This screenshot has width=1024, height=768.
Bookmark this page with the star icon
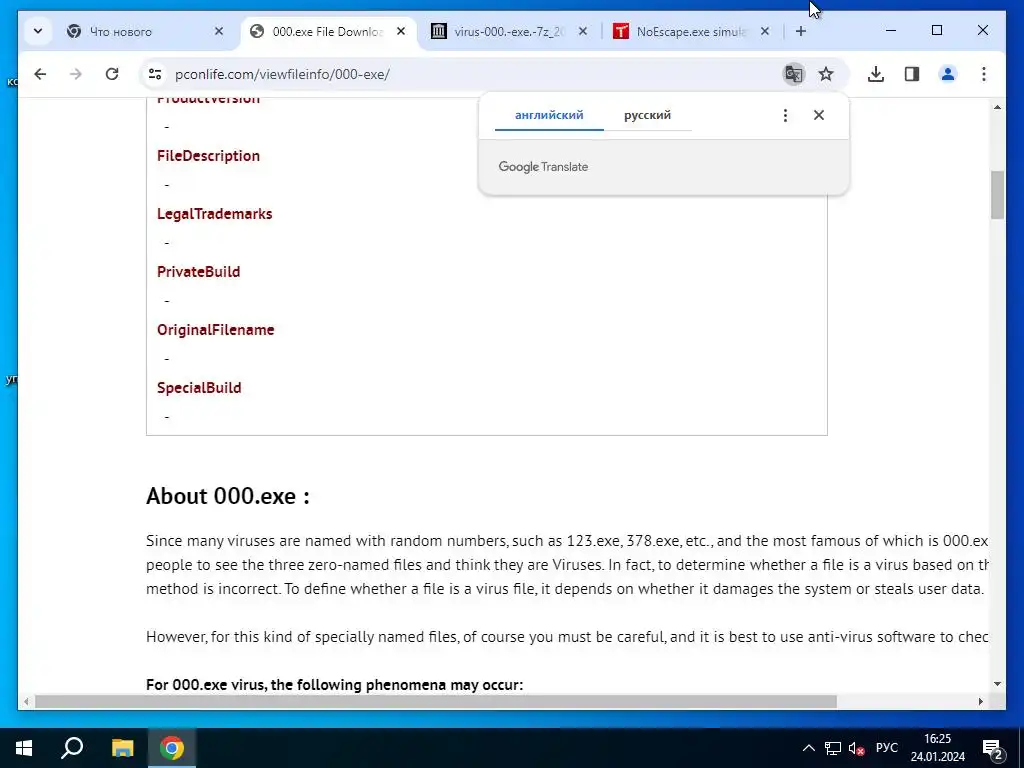click(826, 74)
